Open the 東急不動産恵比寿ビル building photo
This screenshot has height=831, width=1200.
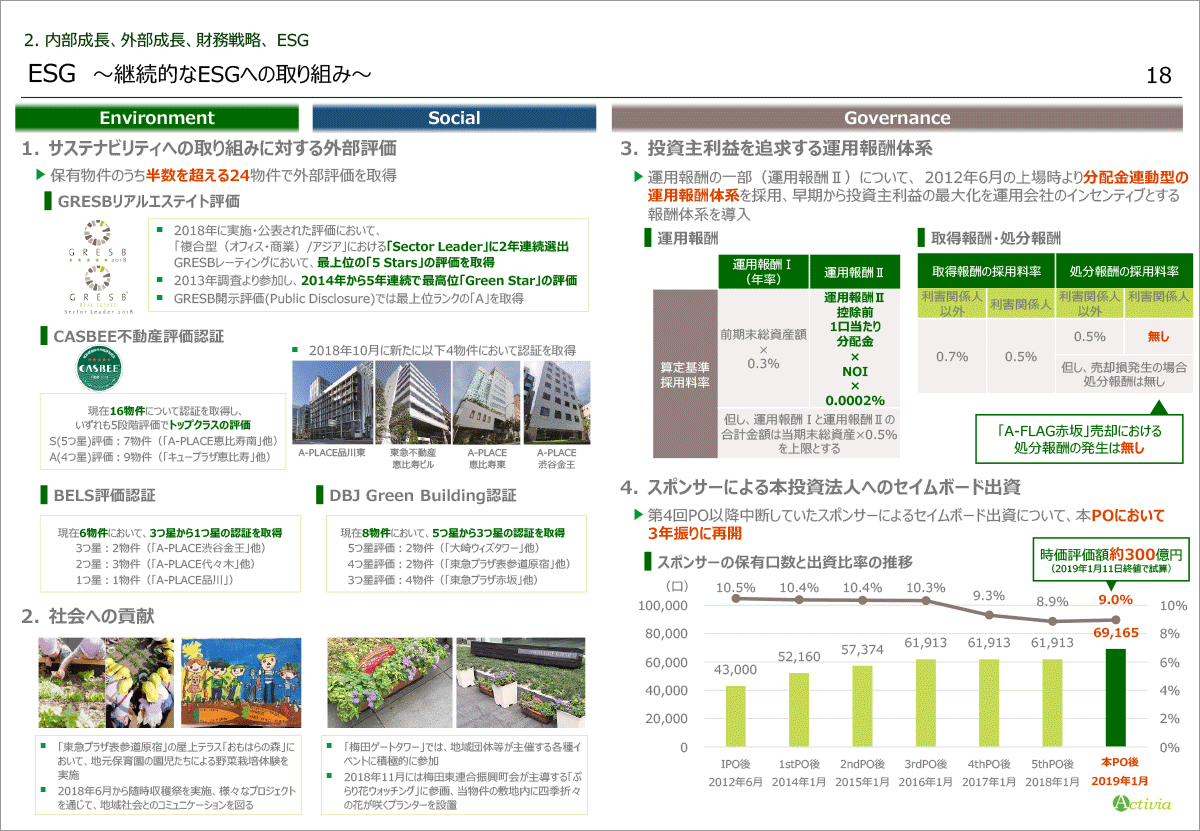[411, 402]
